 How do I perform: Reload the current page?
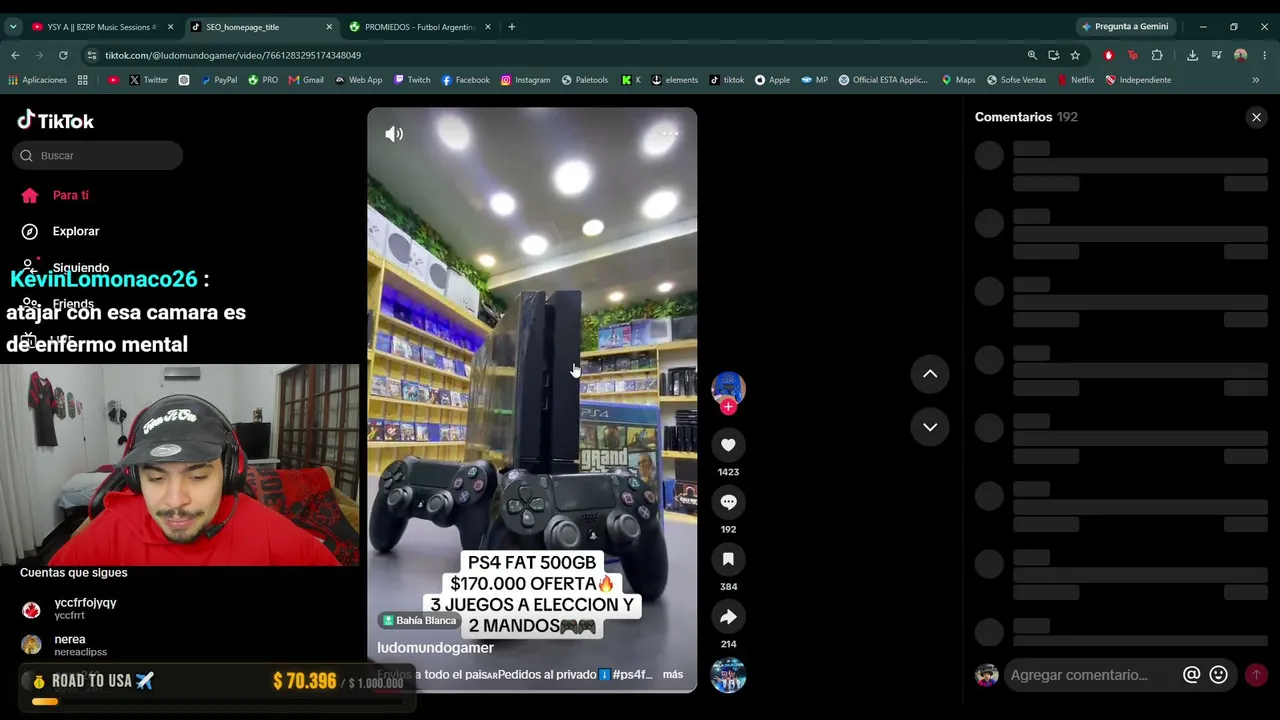tap(63, 55)
